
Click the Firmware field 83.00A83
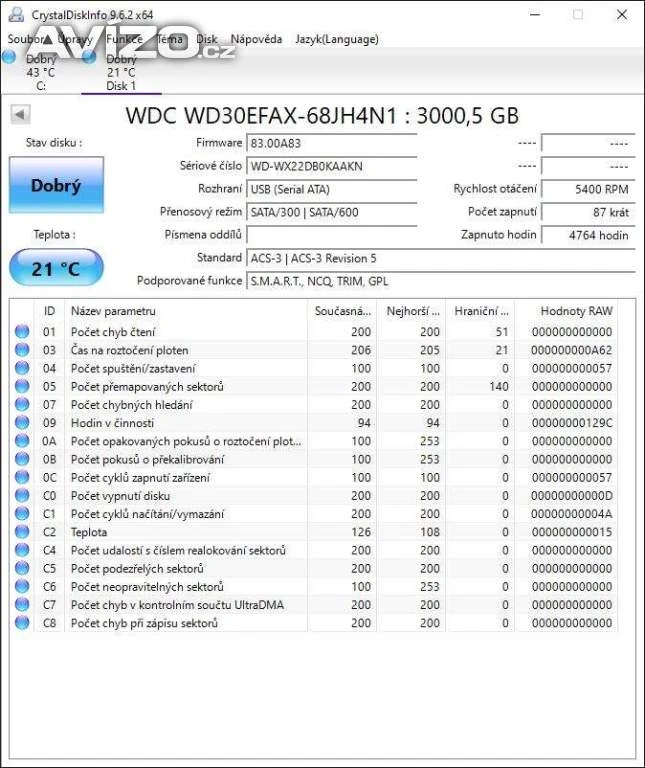(332, 144)
